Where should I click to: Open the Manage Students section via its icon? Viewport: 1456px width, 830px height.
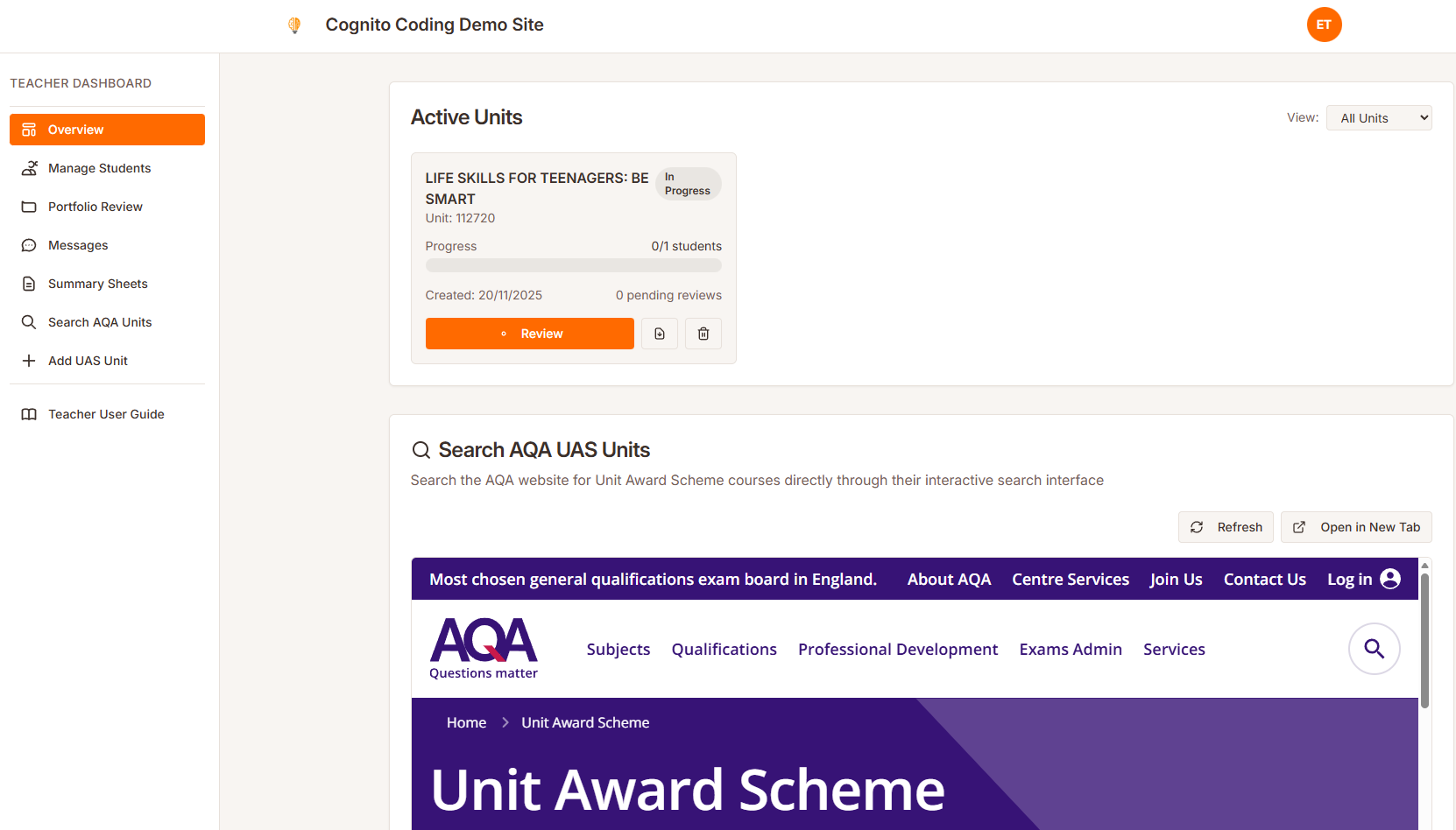coord(29,168)
